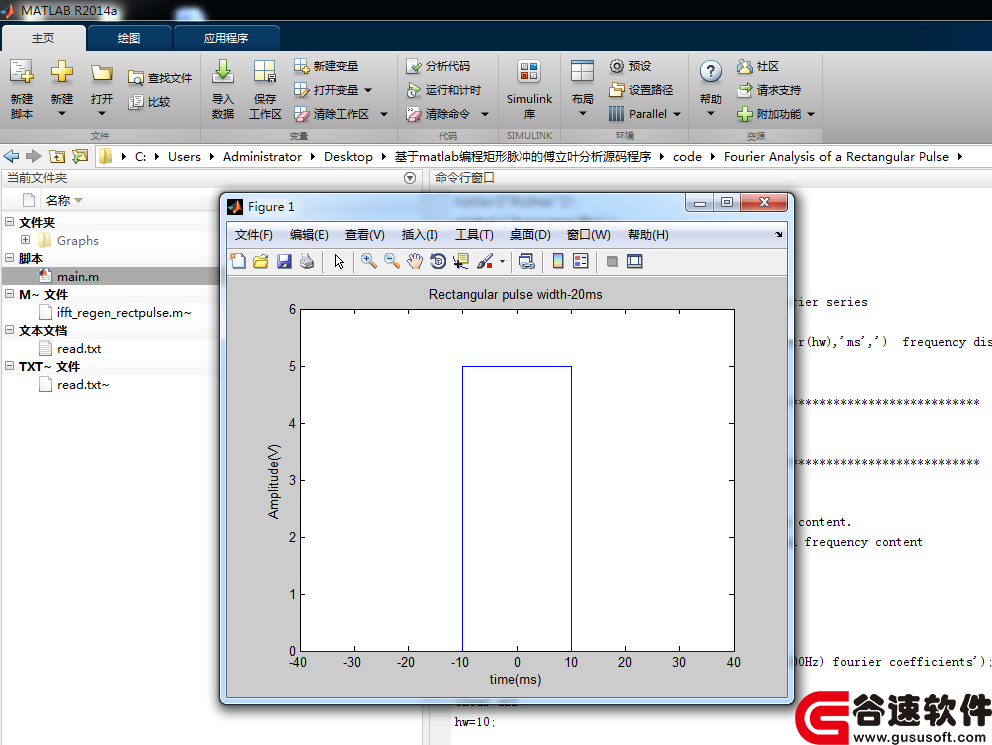Click the Open folder icon in the ribbon
Image resolution: width=992 pixels, height=745 pixels.
tap(101, 72)
